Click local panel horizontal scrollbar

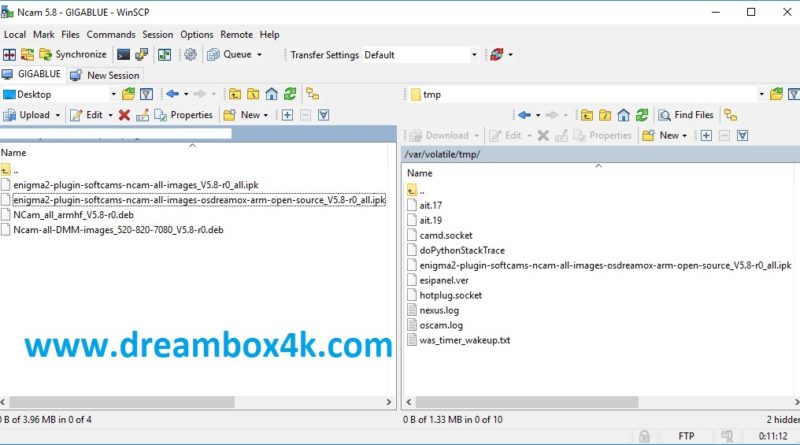click(122, 402)
